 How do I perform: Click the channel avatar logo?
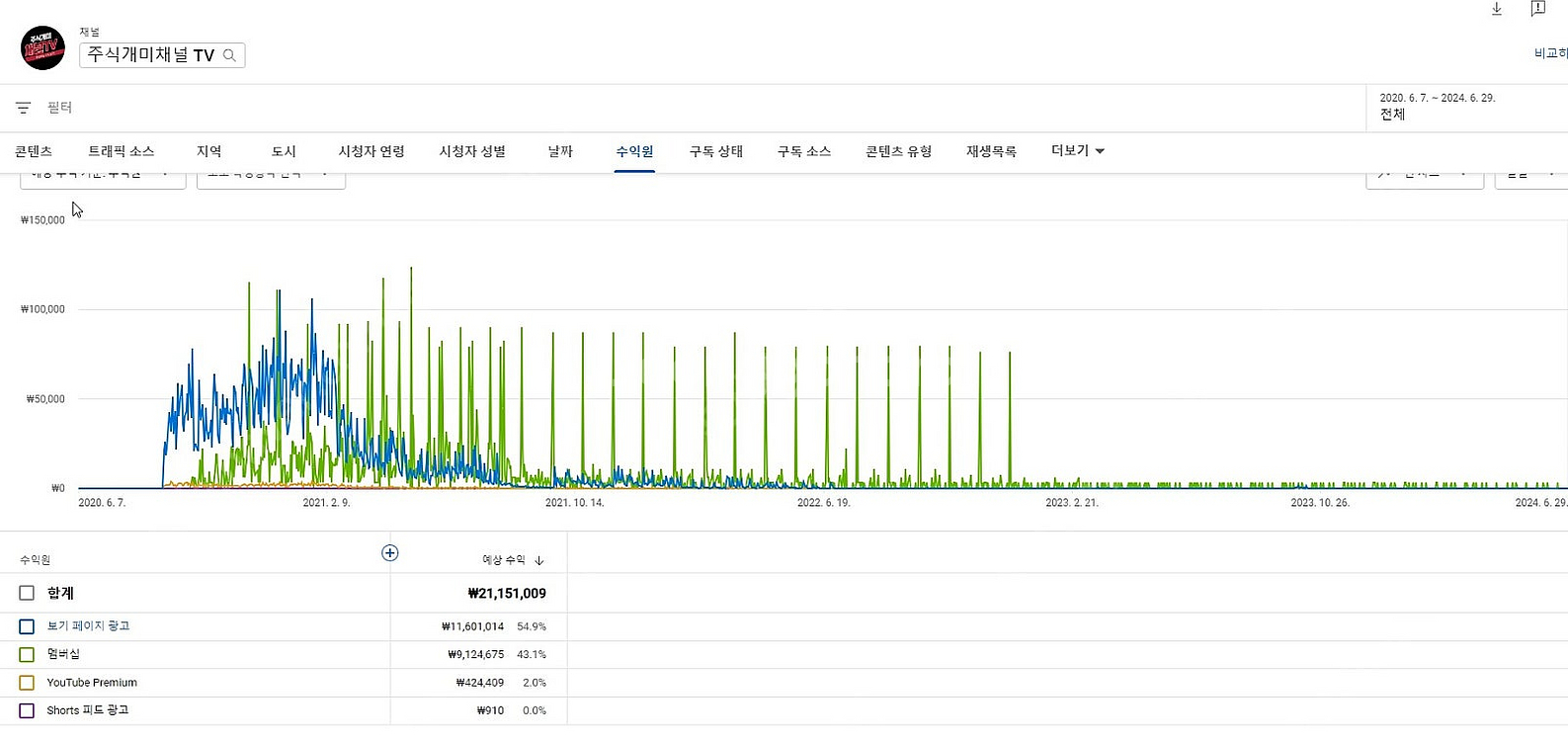click(x=42, y=47)
